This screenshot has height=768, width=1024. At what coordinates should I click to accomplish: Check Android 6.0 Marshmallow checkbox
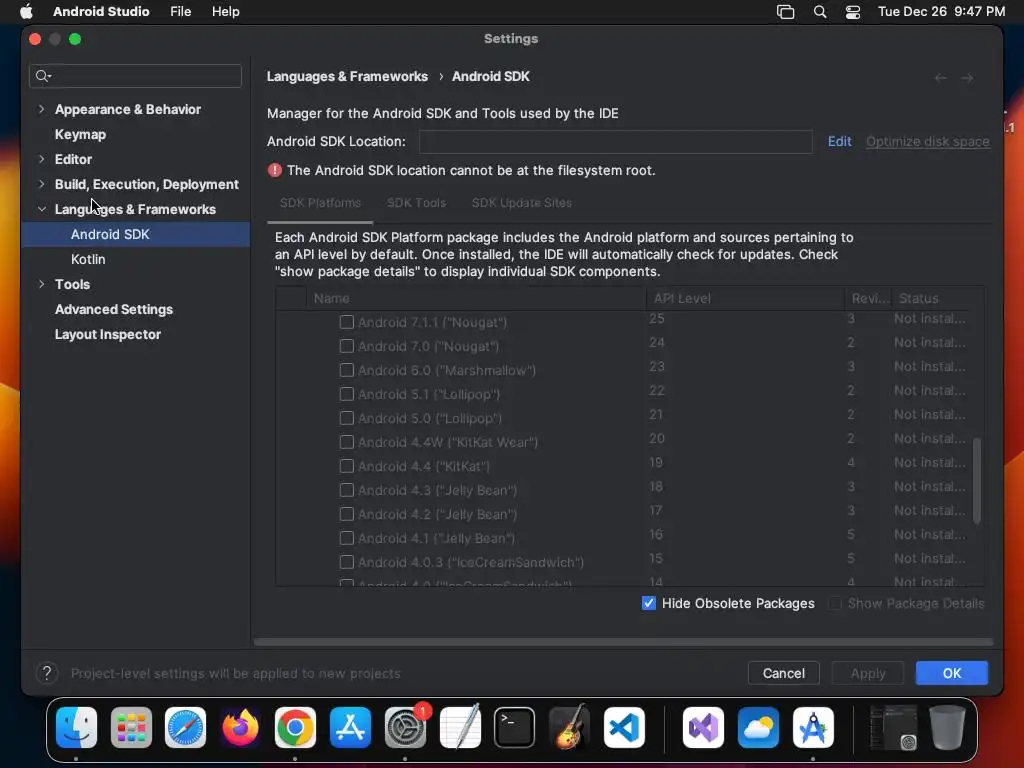click(x=347, y=370)
